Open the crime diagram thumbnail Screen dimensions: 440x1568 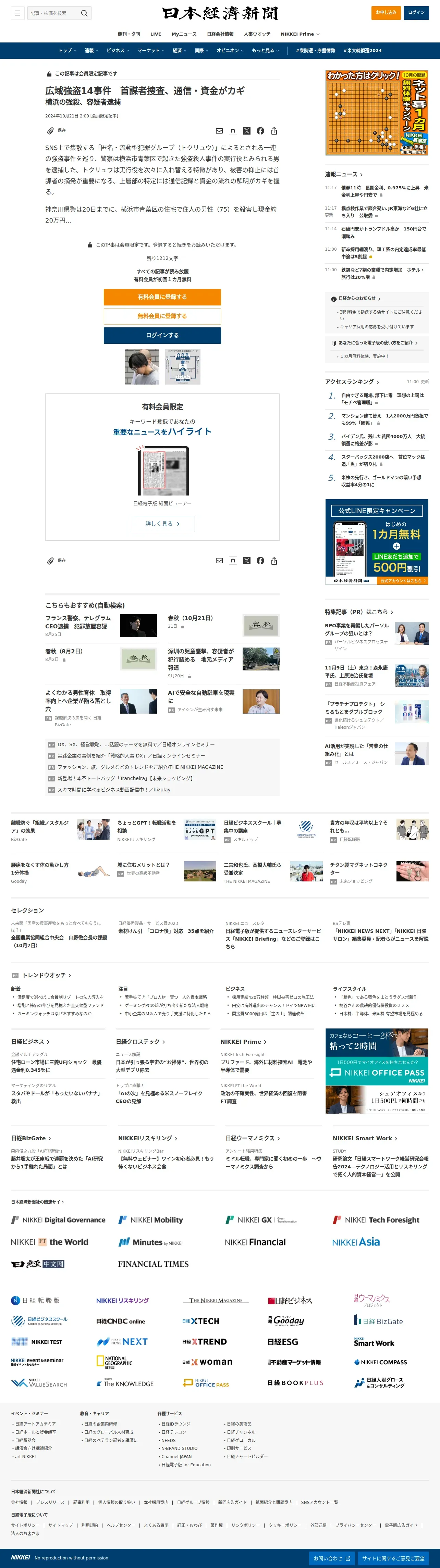pyautogui.click(x=182, y=366)
